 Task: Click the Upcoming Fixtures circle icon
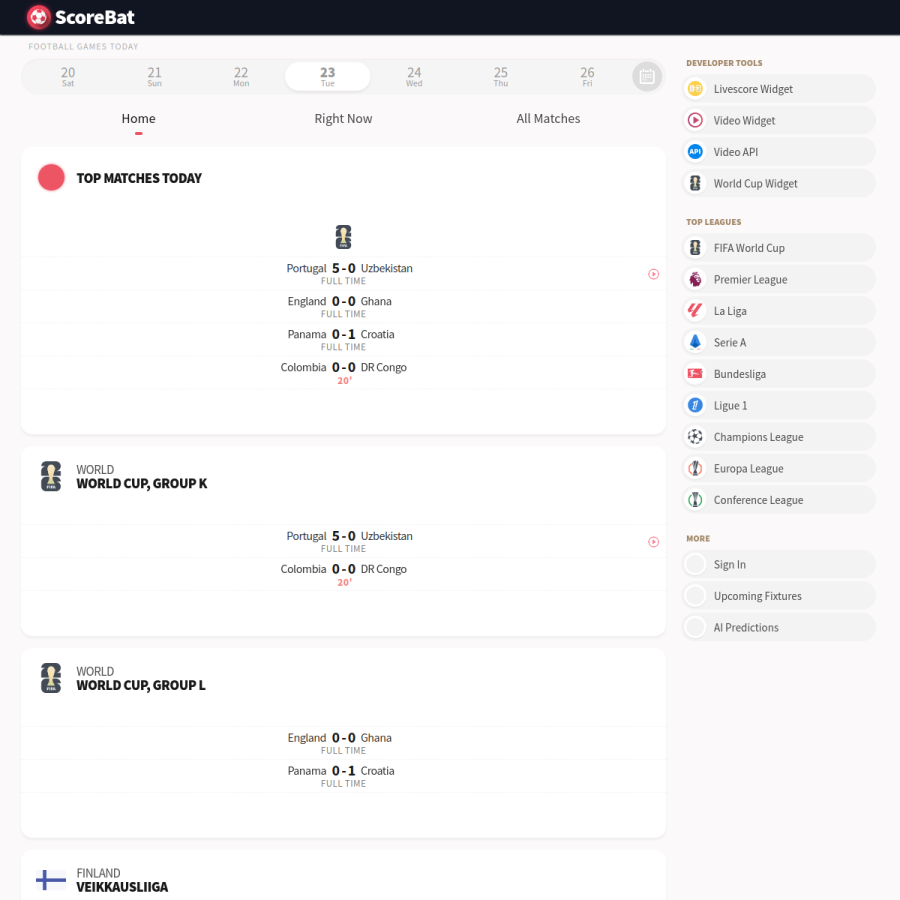(695, 596)
